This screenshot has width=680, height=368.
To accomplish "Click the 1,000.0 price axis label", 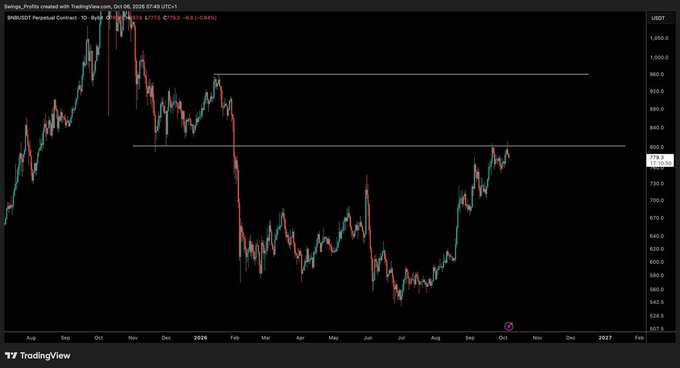I will pos(659,58).
